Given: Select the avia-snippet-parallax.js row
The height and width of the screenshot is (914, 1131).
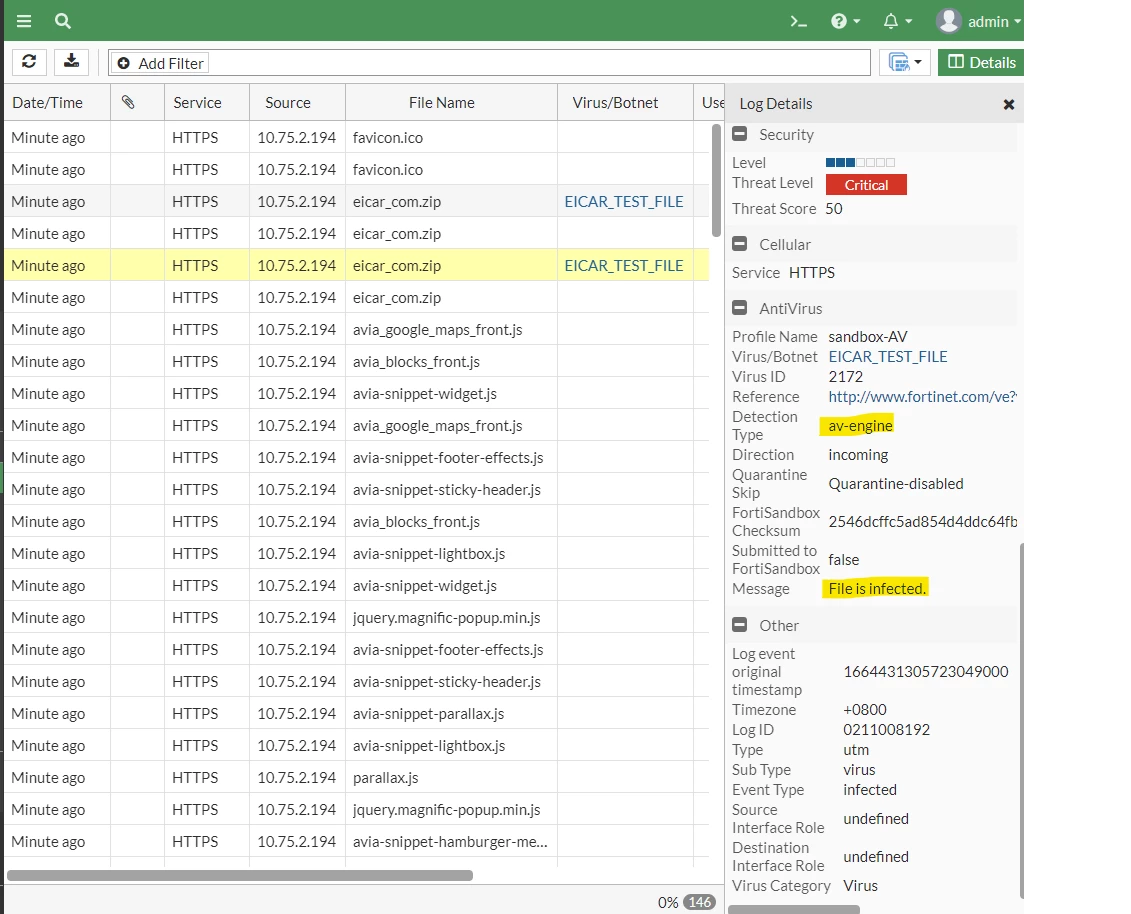Looking at the screenshot, I should [357, 713].
